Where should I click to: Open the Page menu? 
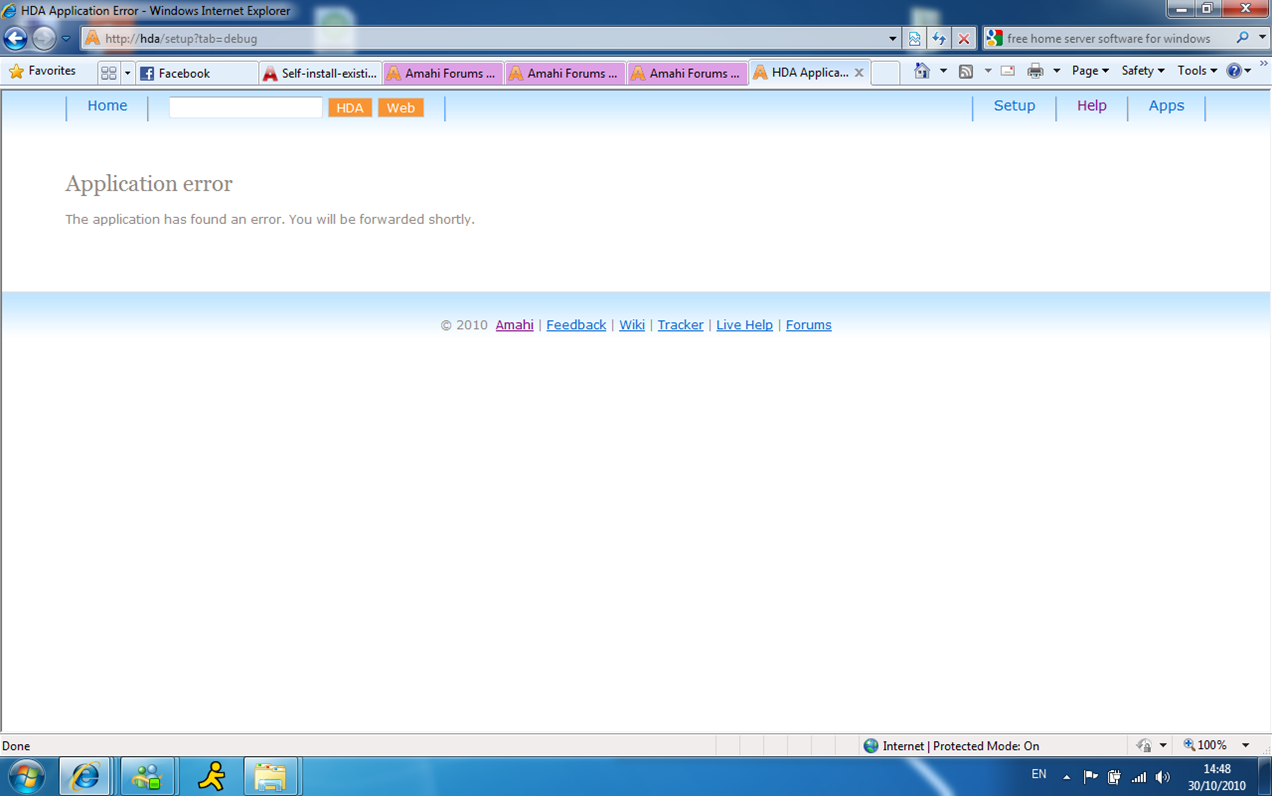pyautogui.click(x=1090, y=71)
